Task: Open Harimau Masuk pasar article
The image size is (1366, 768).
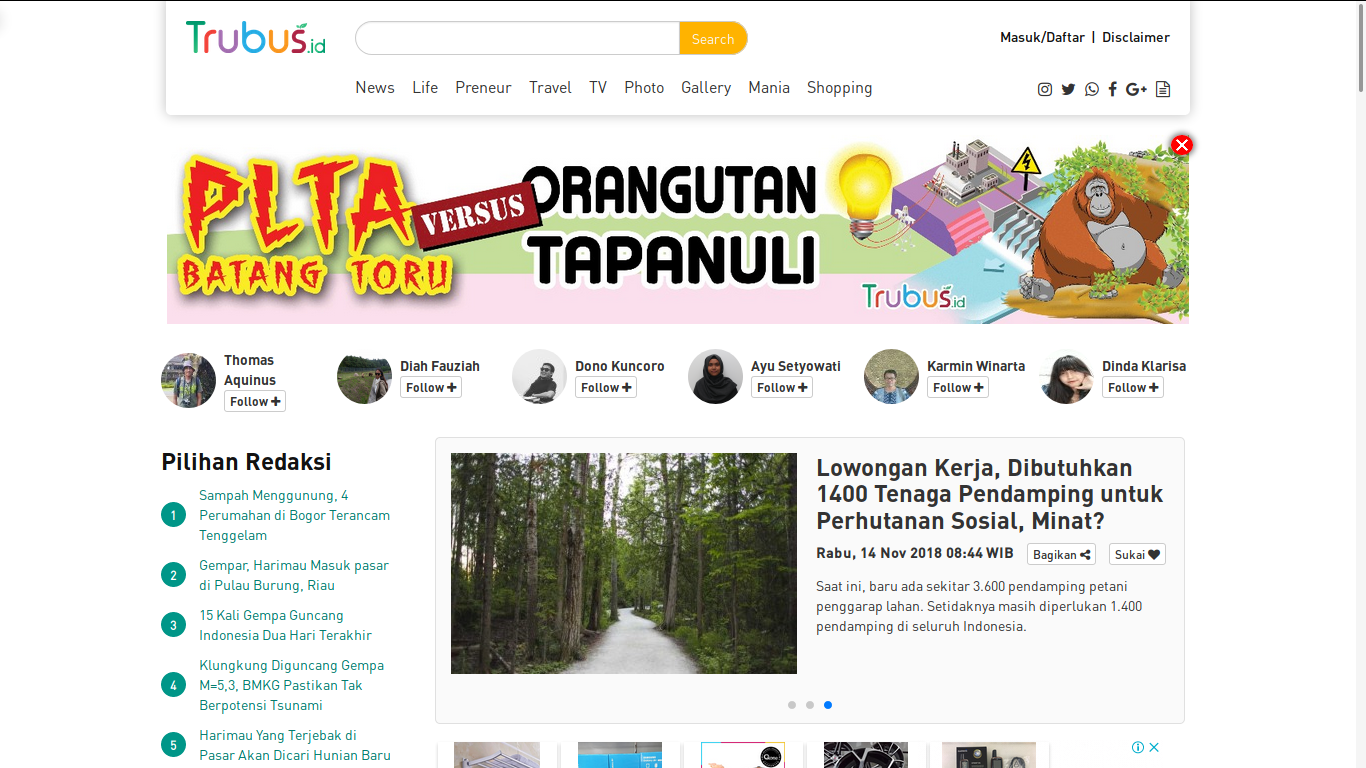Action: tap(294, 575)
